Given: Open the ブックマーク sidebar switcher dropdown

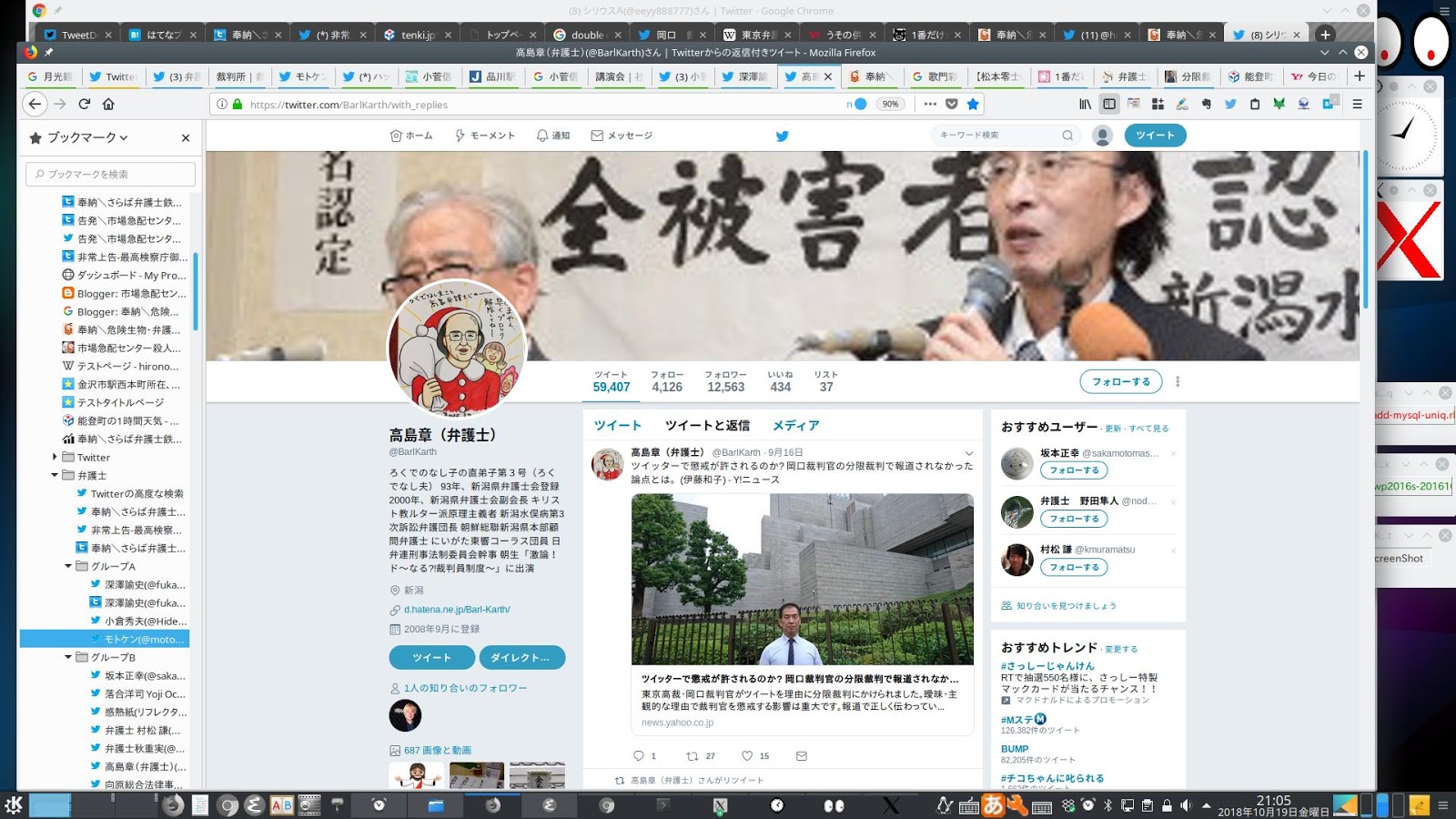Looking at the screenshot, I should 79,137.
